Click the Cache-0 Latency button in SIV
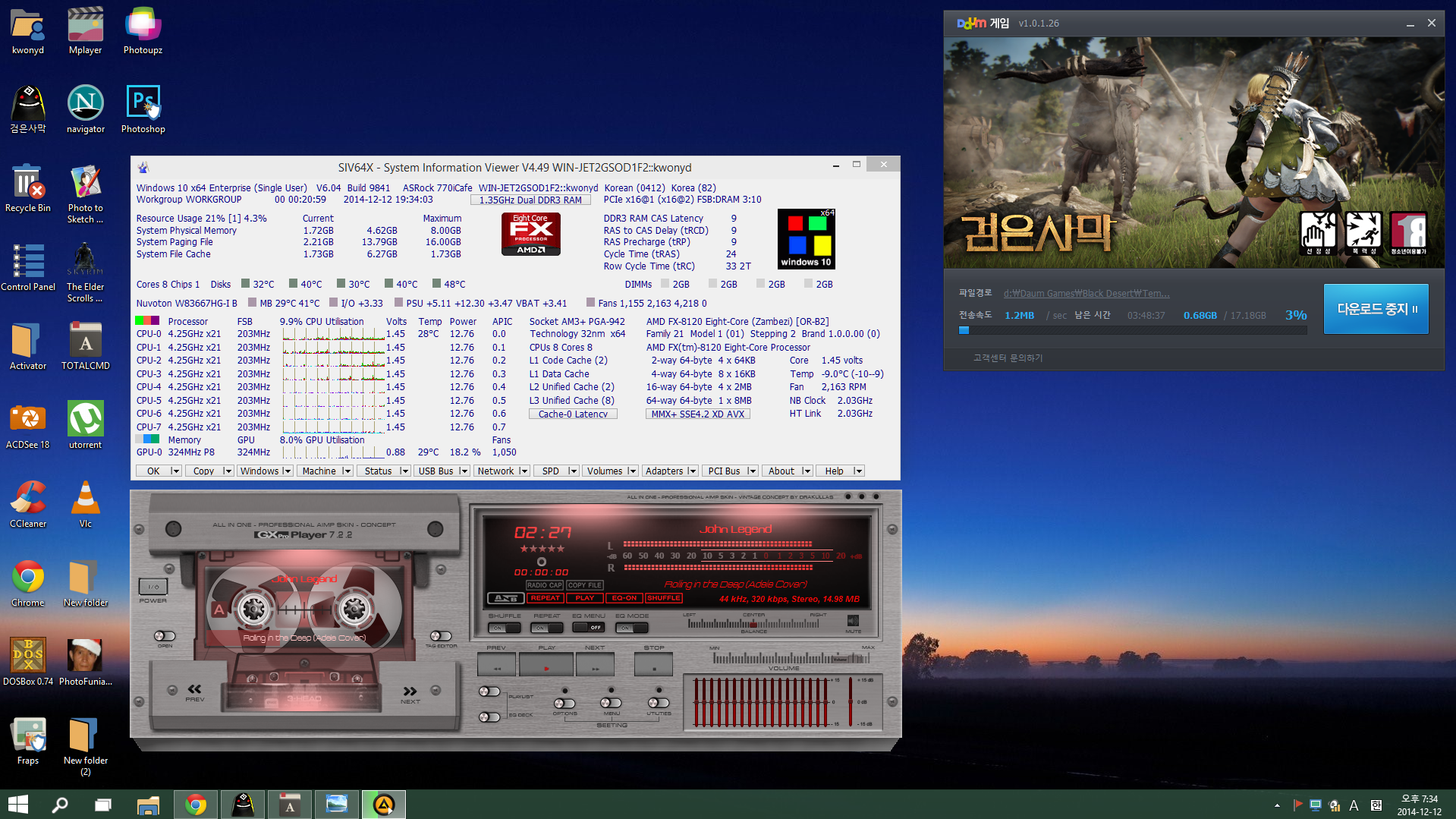 coord(573,414)
